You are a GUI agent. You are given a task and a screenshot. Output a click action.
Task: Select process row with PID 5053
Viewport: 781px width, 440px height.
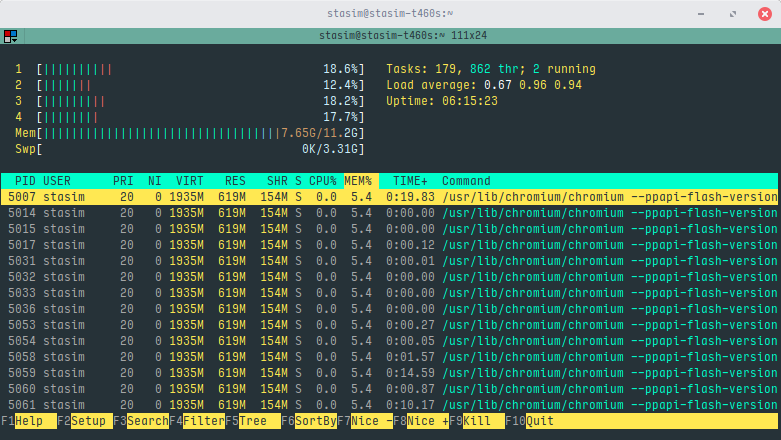point(389,325)
